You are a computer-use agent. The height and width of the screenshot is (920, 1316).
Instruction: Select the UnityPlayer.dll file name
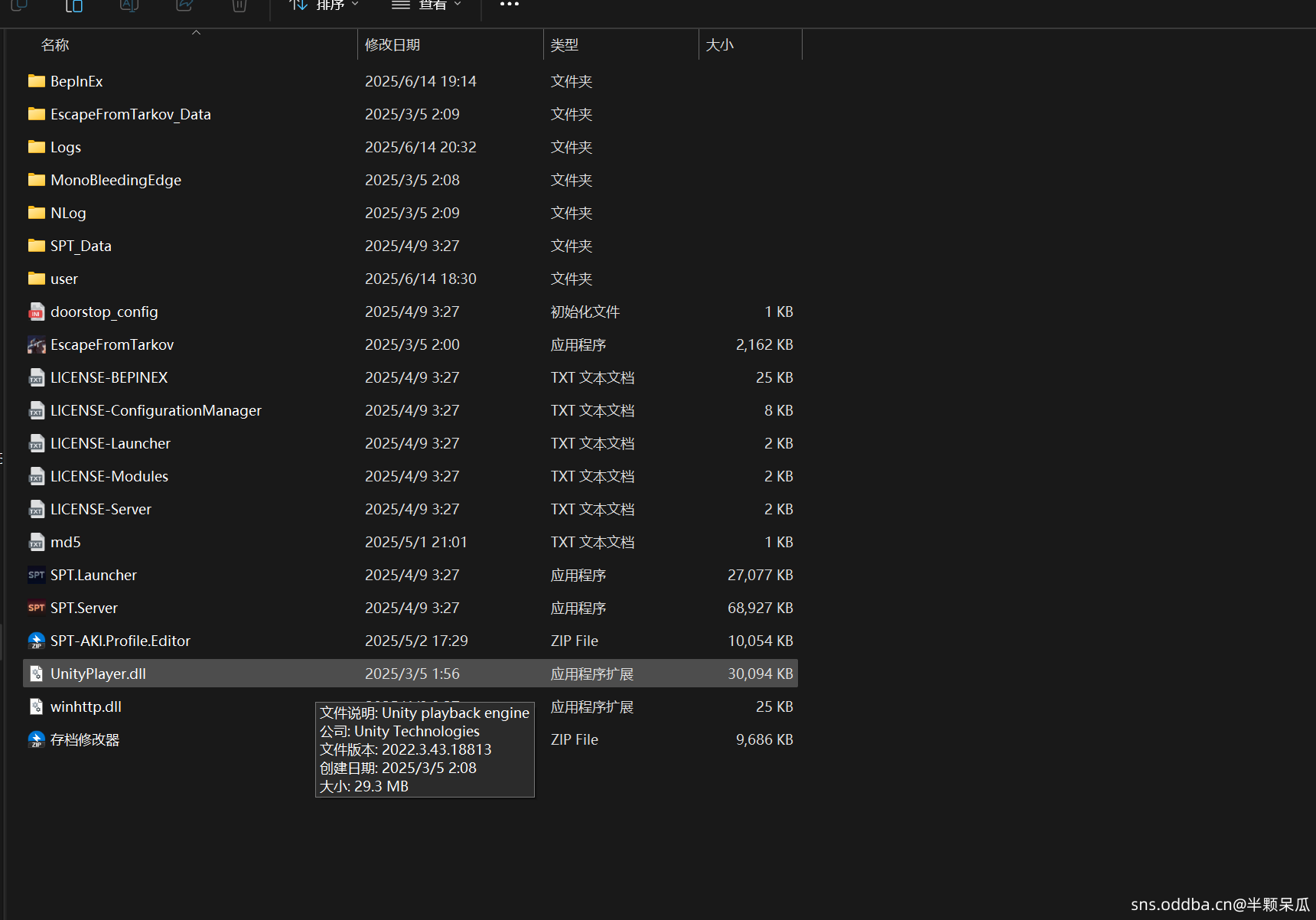[98, 674]
